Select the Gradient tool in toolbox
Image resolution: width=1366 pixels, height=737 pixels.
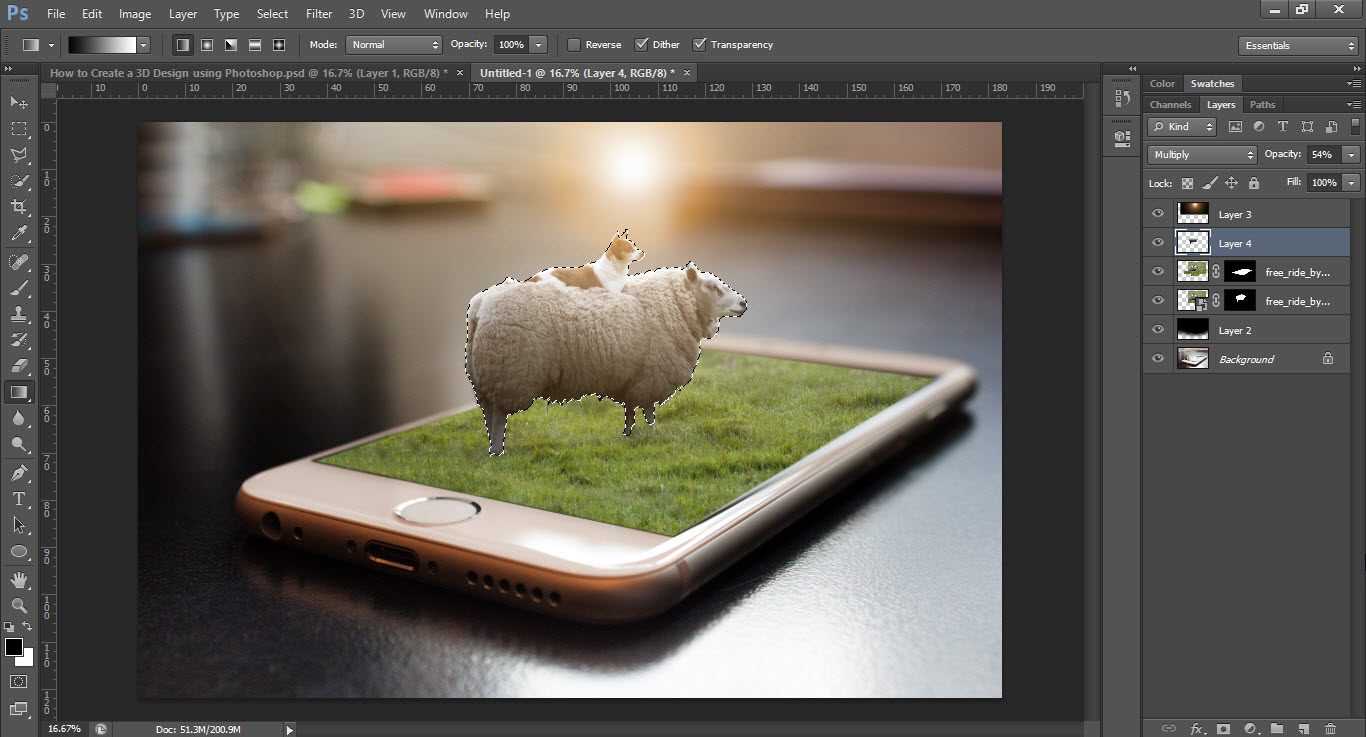click(x=19, y=392)
